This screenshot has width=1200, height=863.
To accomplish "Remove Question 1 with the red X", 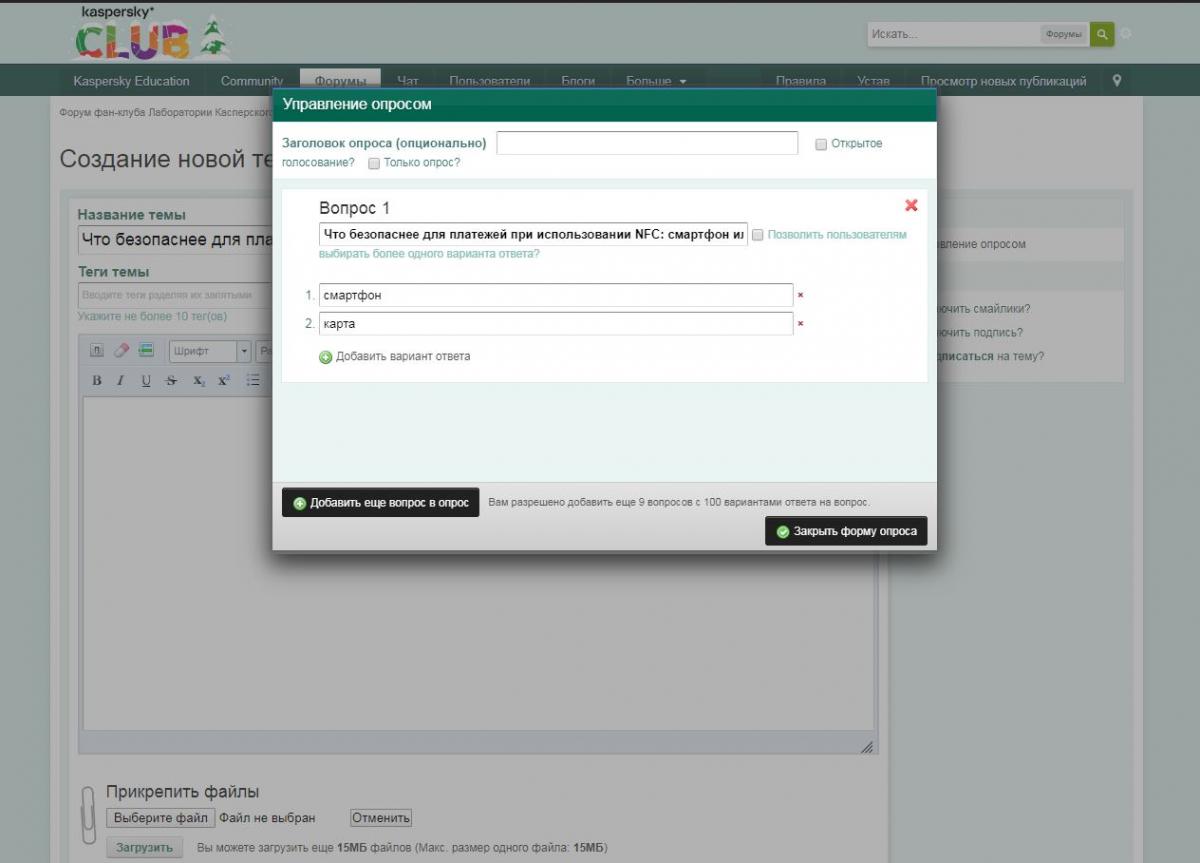I will tap(911, 205).
